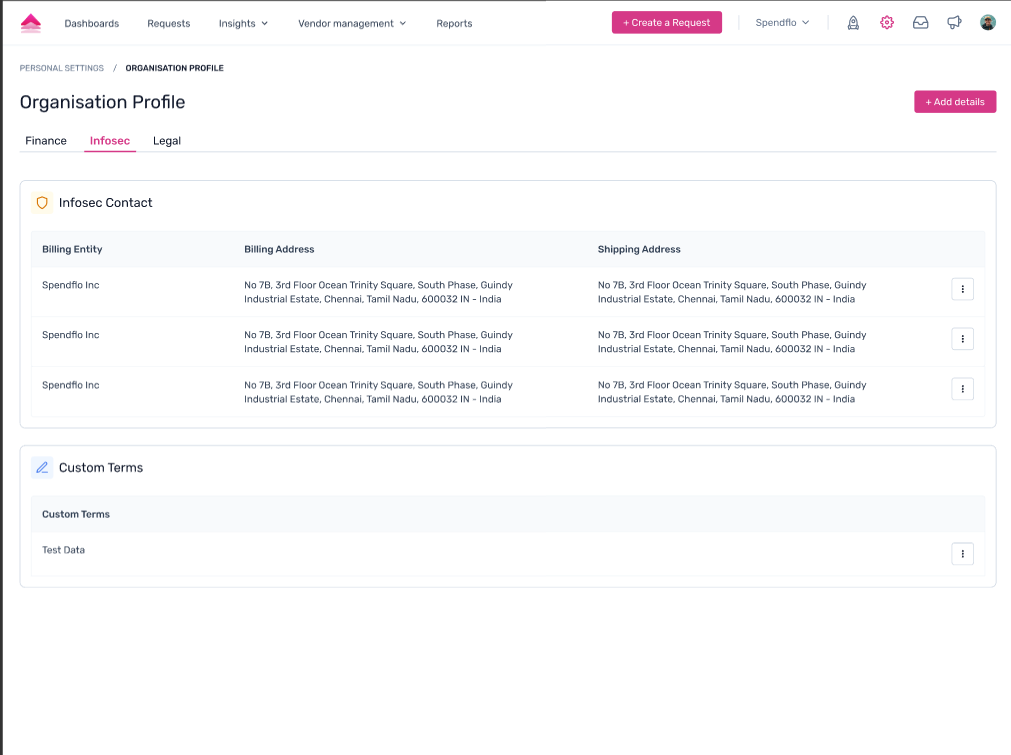Viewport: 1011px width, 755px height.
Task: Go to Personal Settings breadcrumb
Action: (61, 68)
